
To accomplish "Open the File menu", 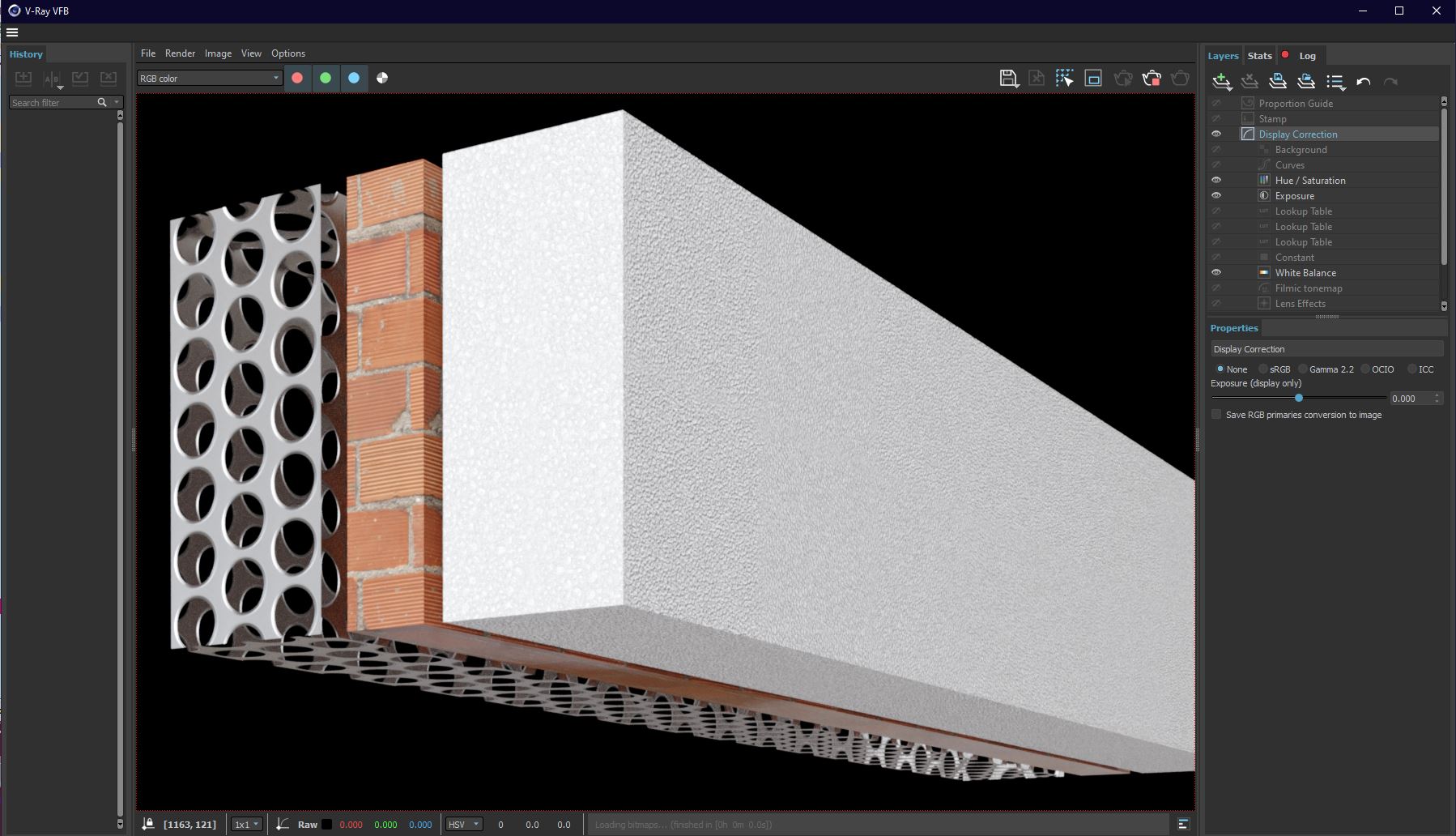I will click(x=148, y=53).
